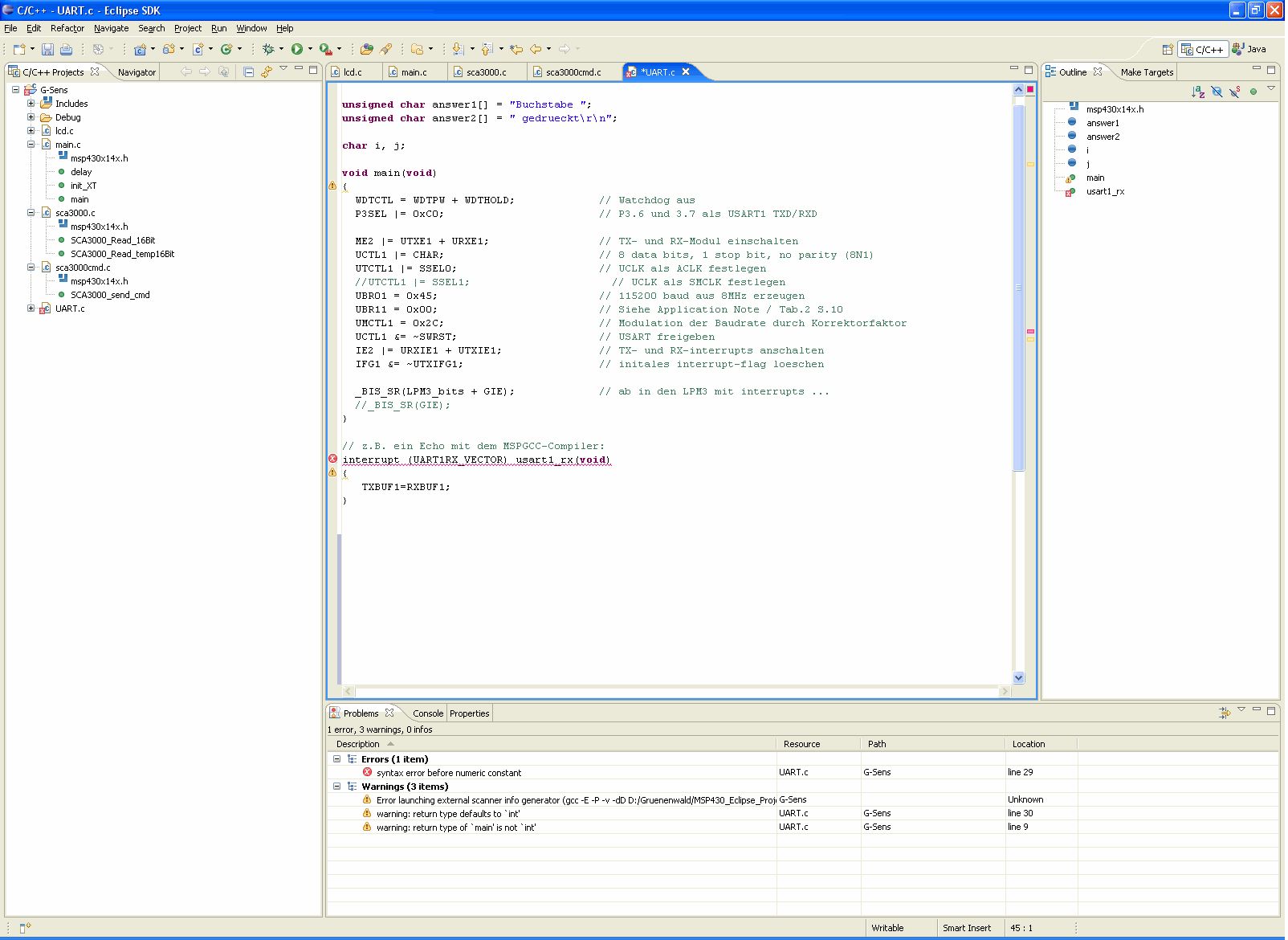This screenshot has width=1288, height=940.
Task: Create a new C project
Action: [x=140, y=49]
